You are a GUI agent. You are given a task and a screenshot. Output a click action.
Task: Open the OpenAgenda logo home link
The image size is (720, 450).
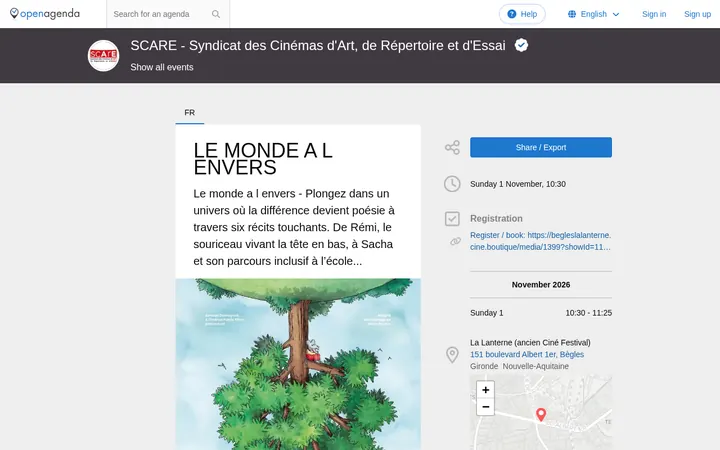click(x=45, y=14)
